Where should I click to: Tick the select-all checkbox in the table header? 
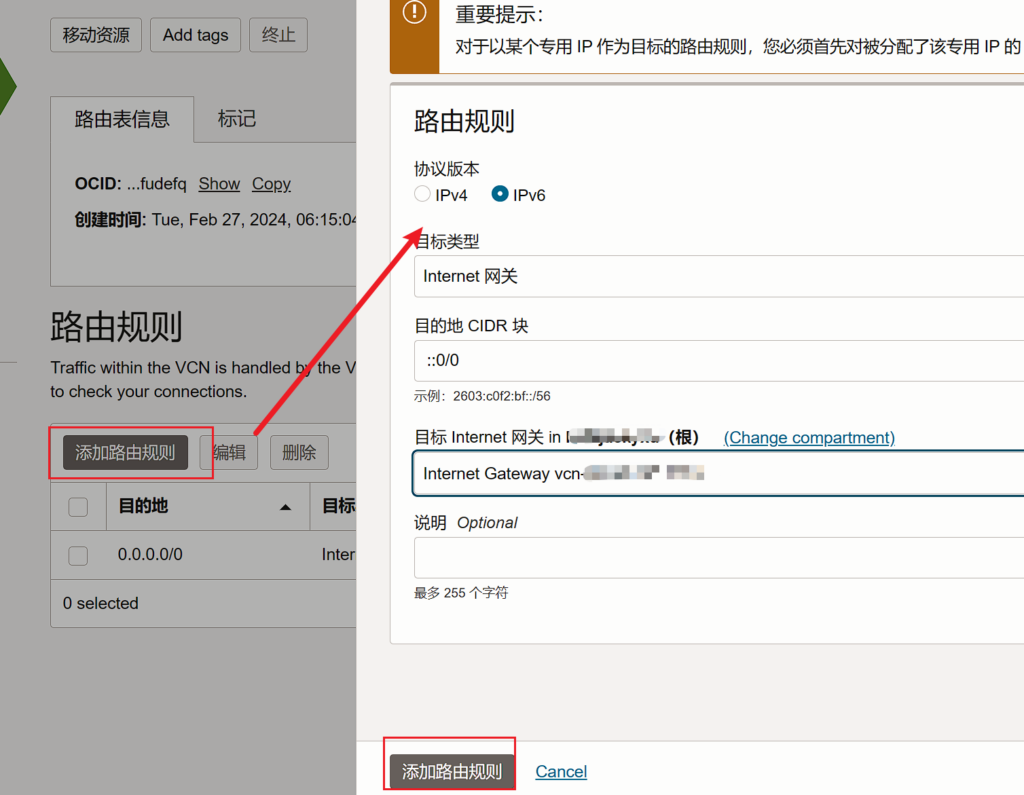click(x=78, y=507)
